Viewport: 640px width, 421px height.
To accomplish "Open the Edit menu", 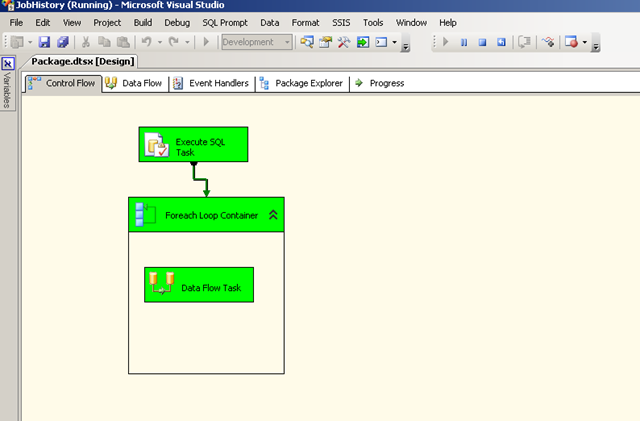I will tap(42, 23).
